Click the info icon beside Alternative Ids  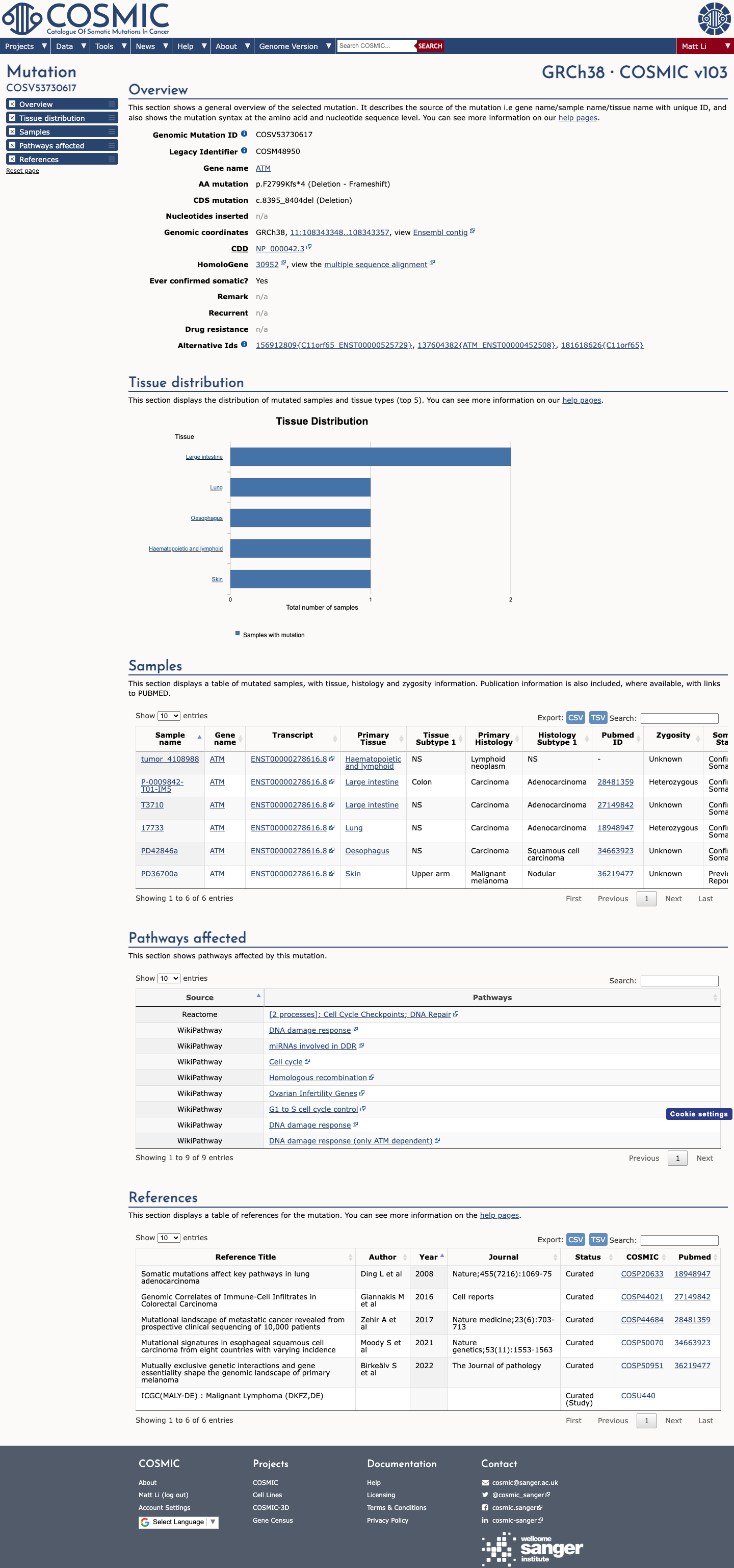tap(244, 344)
